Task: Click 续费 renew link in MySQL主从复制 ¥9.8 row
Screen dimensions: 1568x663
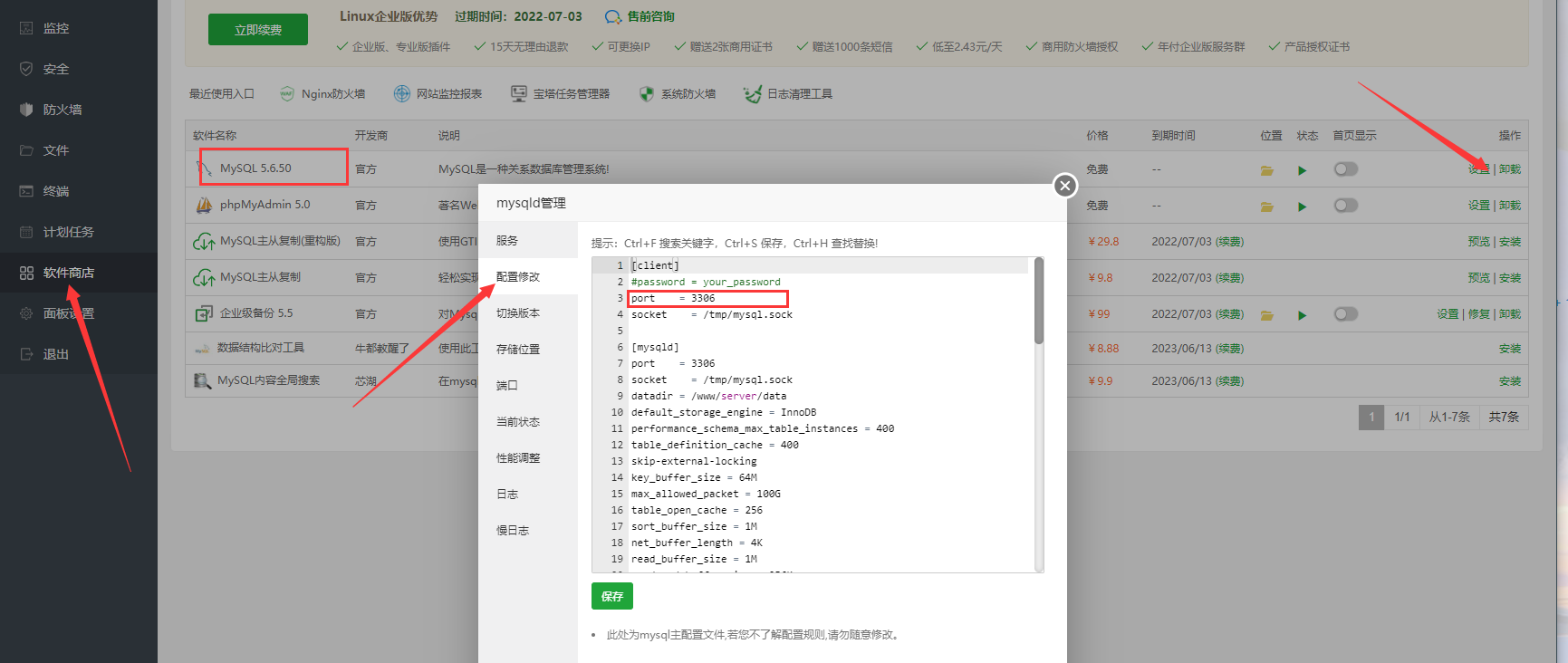Action: click(1229, 278)
